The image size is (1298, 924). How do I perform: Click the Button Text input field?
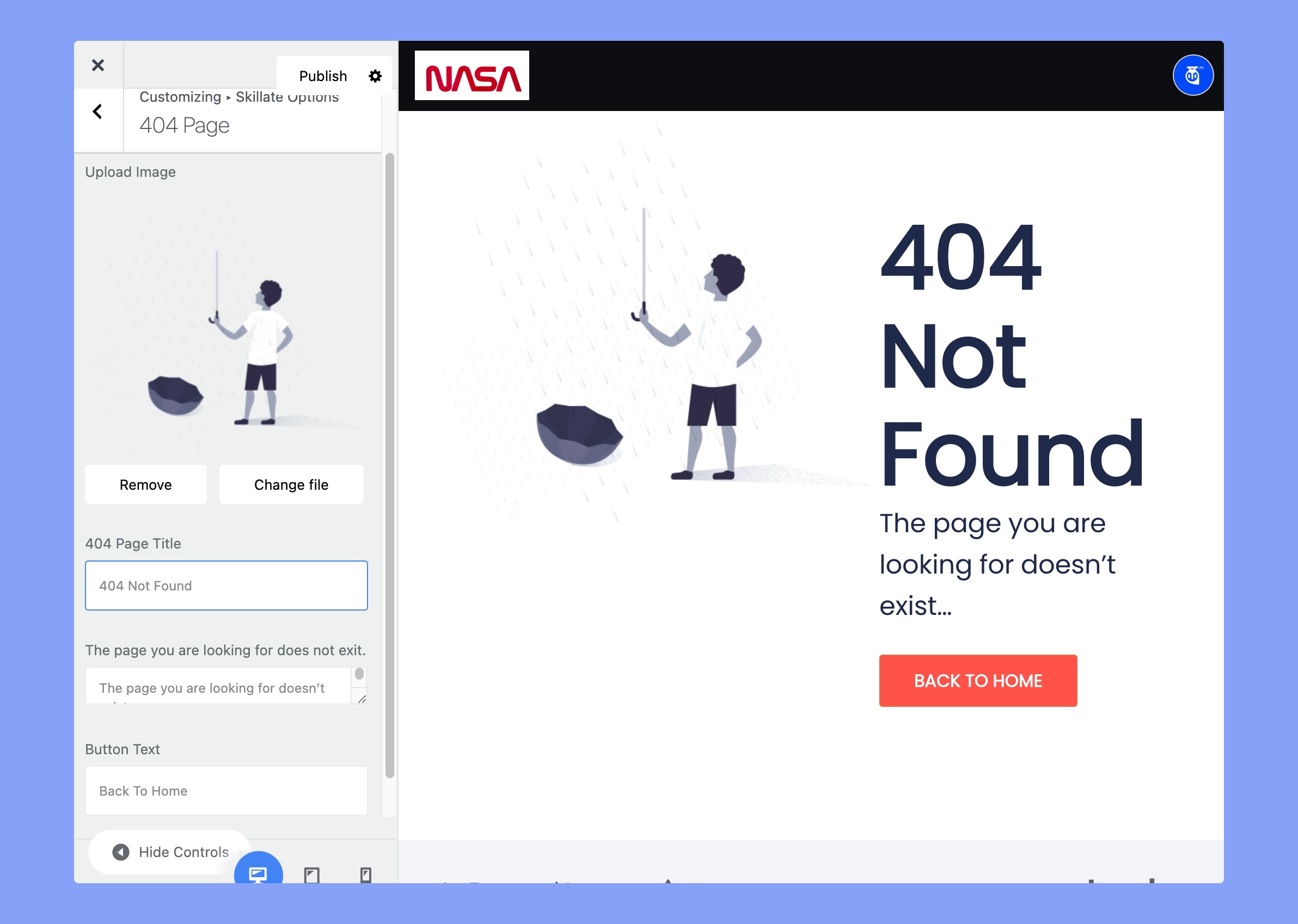click(x=226, y=790)
